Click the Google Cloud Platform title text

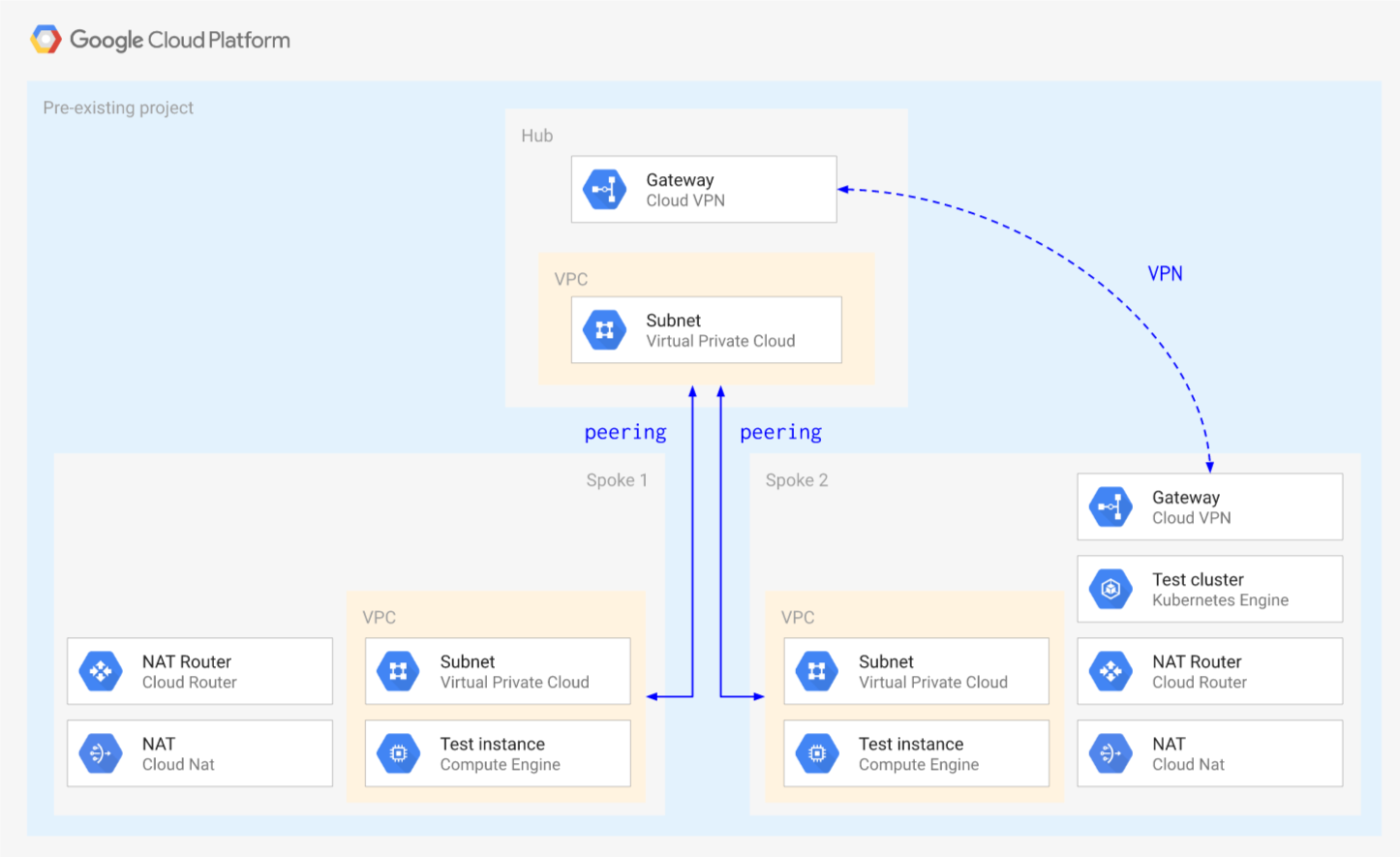coord(180,40)
